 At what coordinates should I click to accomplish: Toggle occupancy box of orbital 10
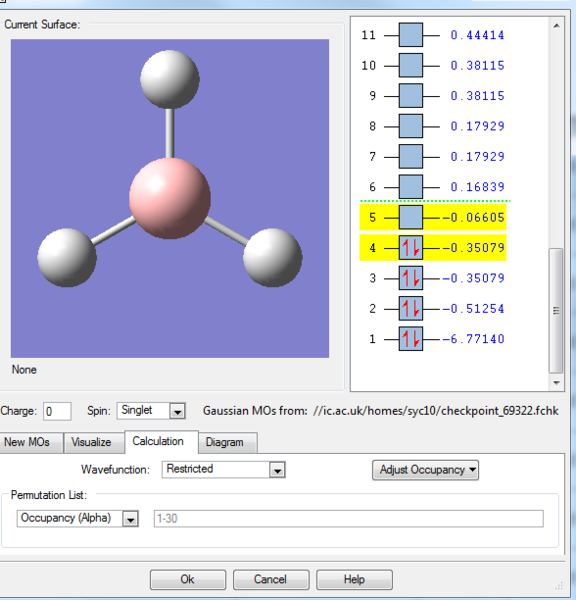tap(411, 65)
